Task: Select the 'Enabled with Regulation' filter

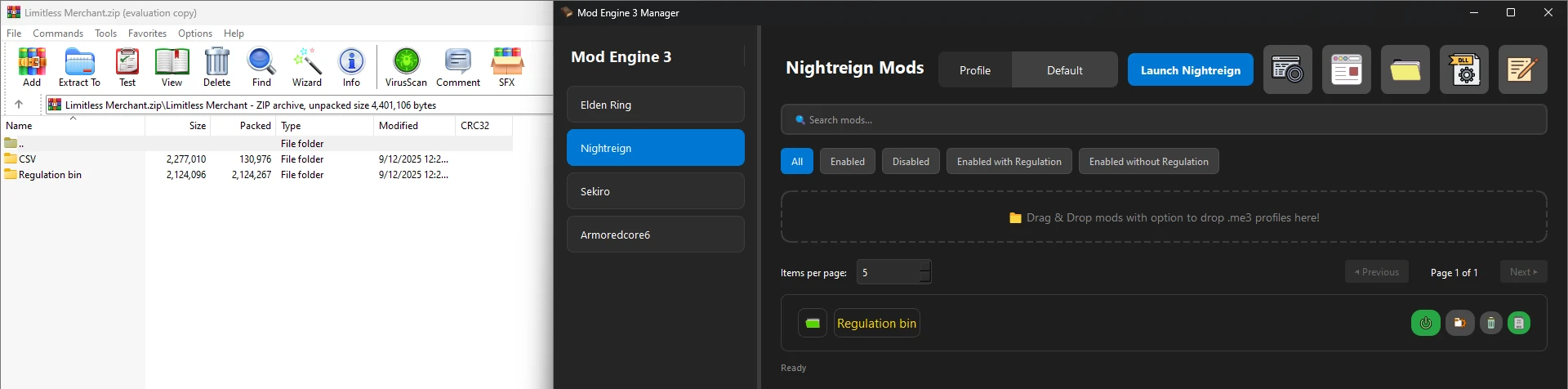Action: coord(1009,162)
